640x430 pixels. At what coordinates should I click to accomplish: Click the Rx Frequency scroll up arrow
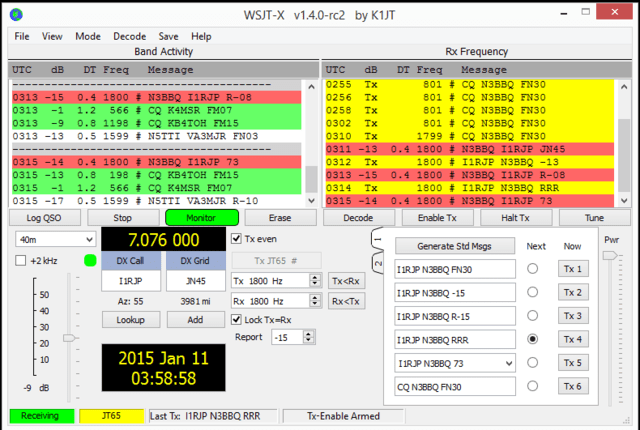coord(624,86)
